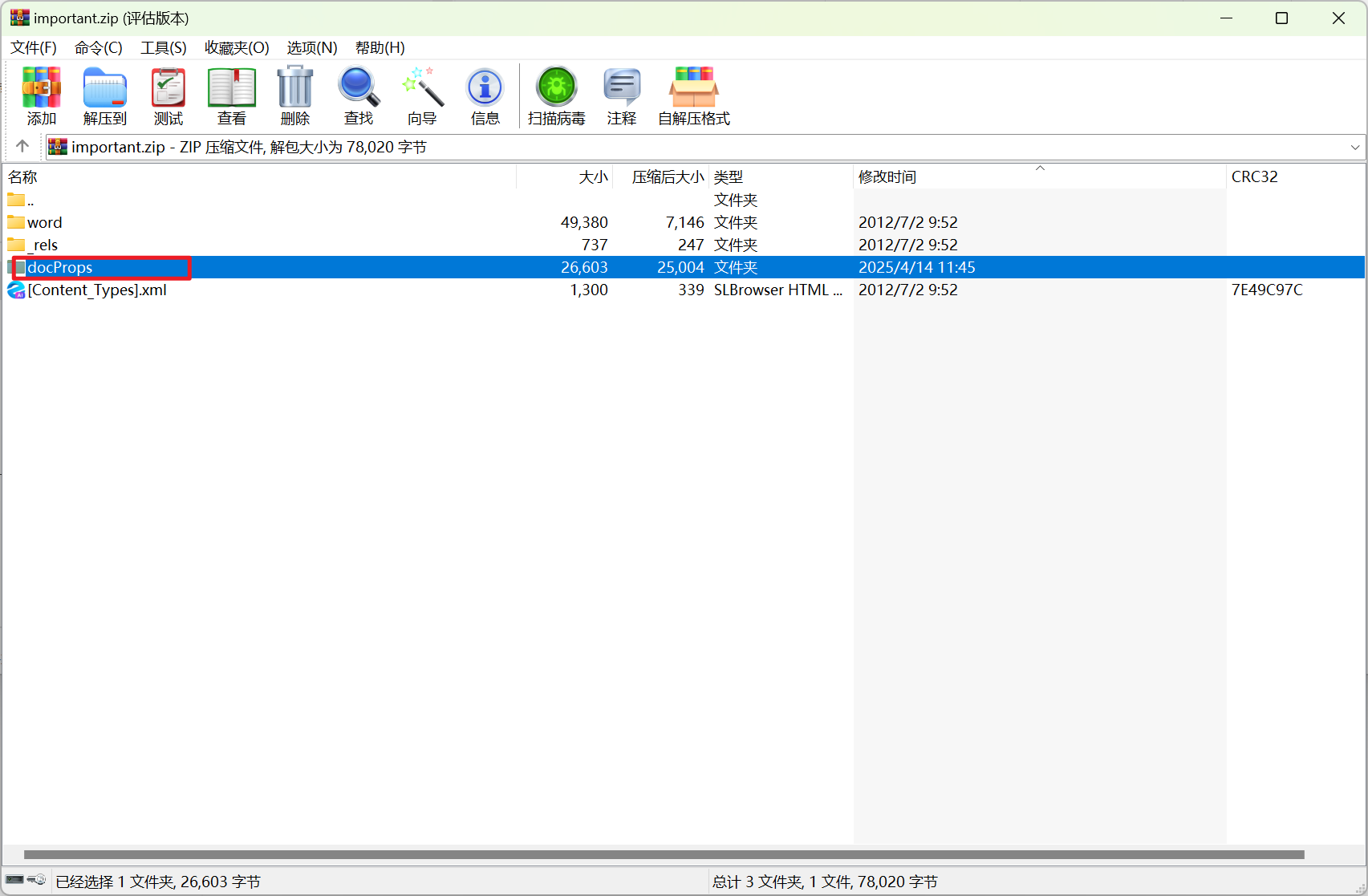Expand the address bar dropdown arrow
Screen dimensions: 1368x896
coord(1355,147)
